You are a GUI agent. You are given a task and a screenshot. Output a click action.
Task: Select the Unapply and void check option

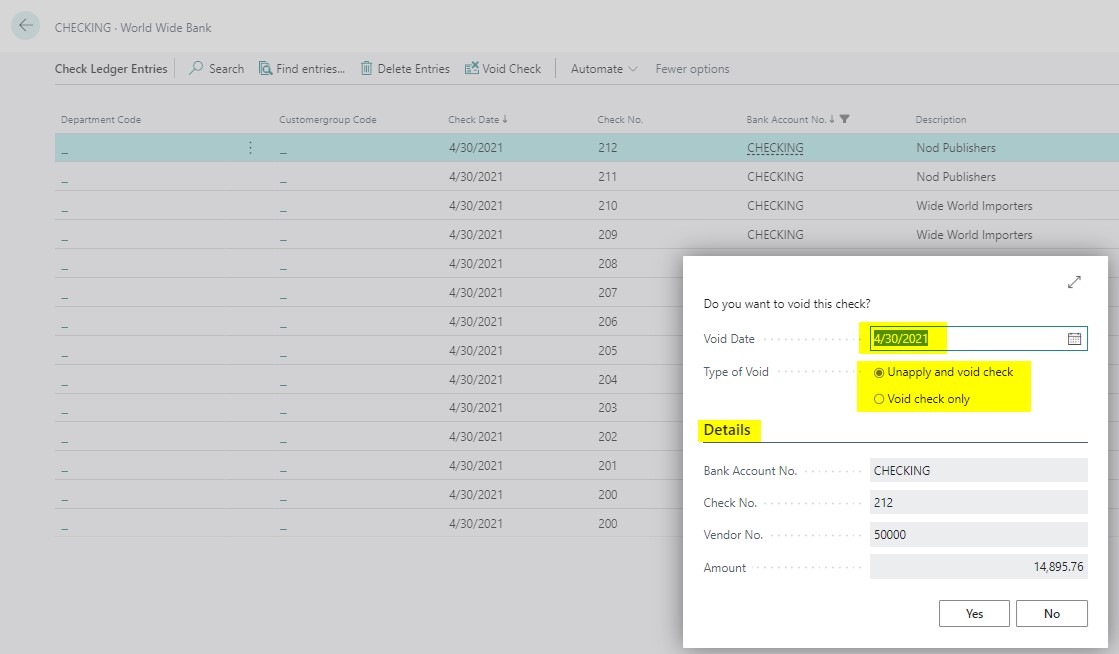pyautogui.click(x=879, y=371)
